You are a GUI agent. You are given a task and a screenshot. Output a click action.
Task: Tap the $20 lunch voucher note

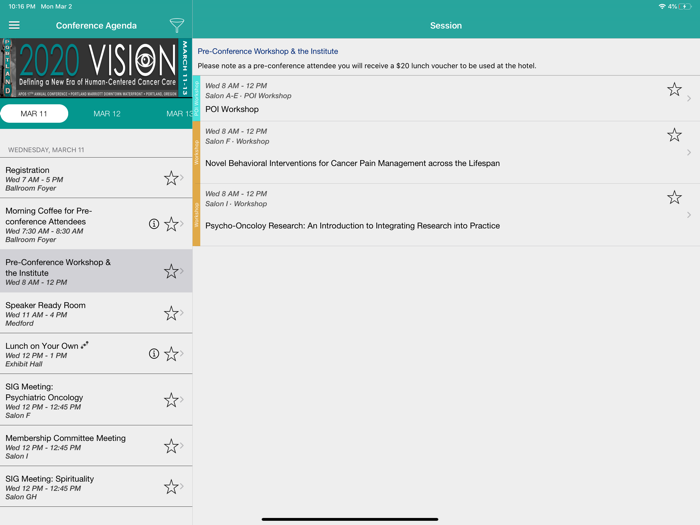[x=367, y=66]
